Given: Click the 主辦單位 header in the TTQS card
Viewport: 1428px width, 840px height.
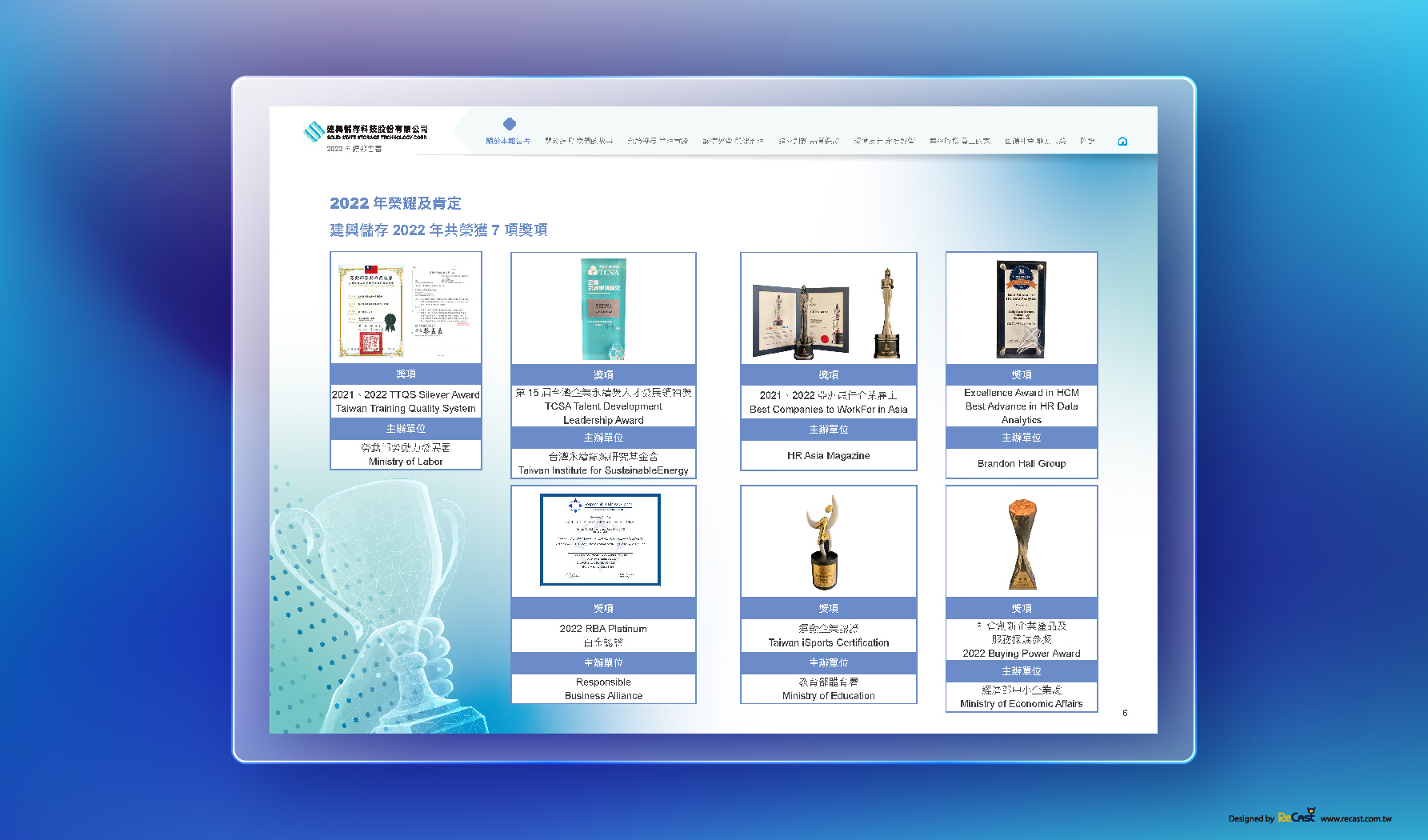Looking at the screenshot, I should (x=406, y=429).
